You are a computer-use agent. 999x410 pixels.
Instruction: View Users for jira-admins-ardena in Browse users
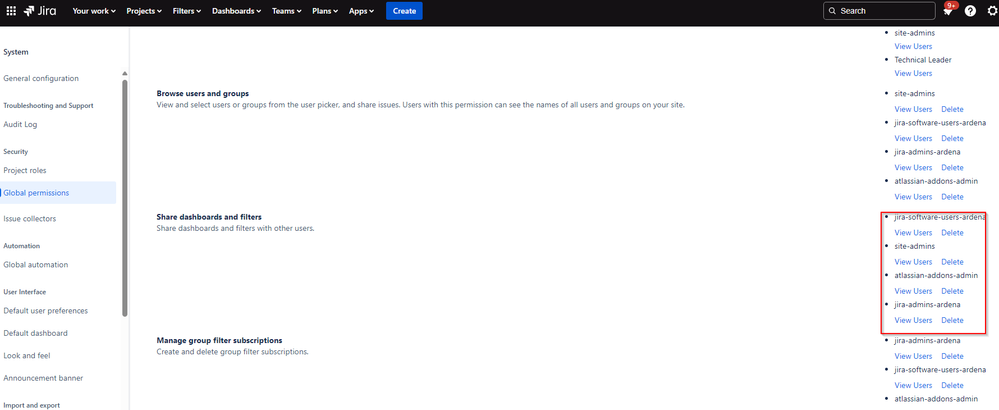[913, 168]
